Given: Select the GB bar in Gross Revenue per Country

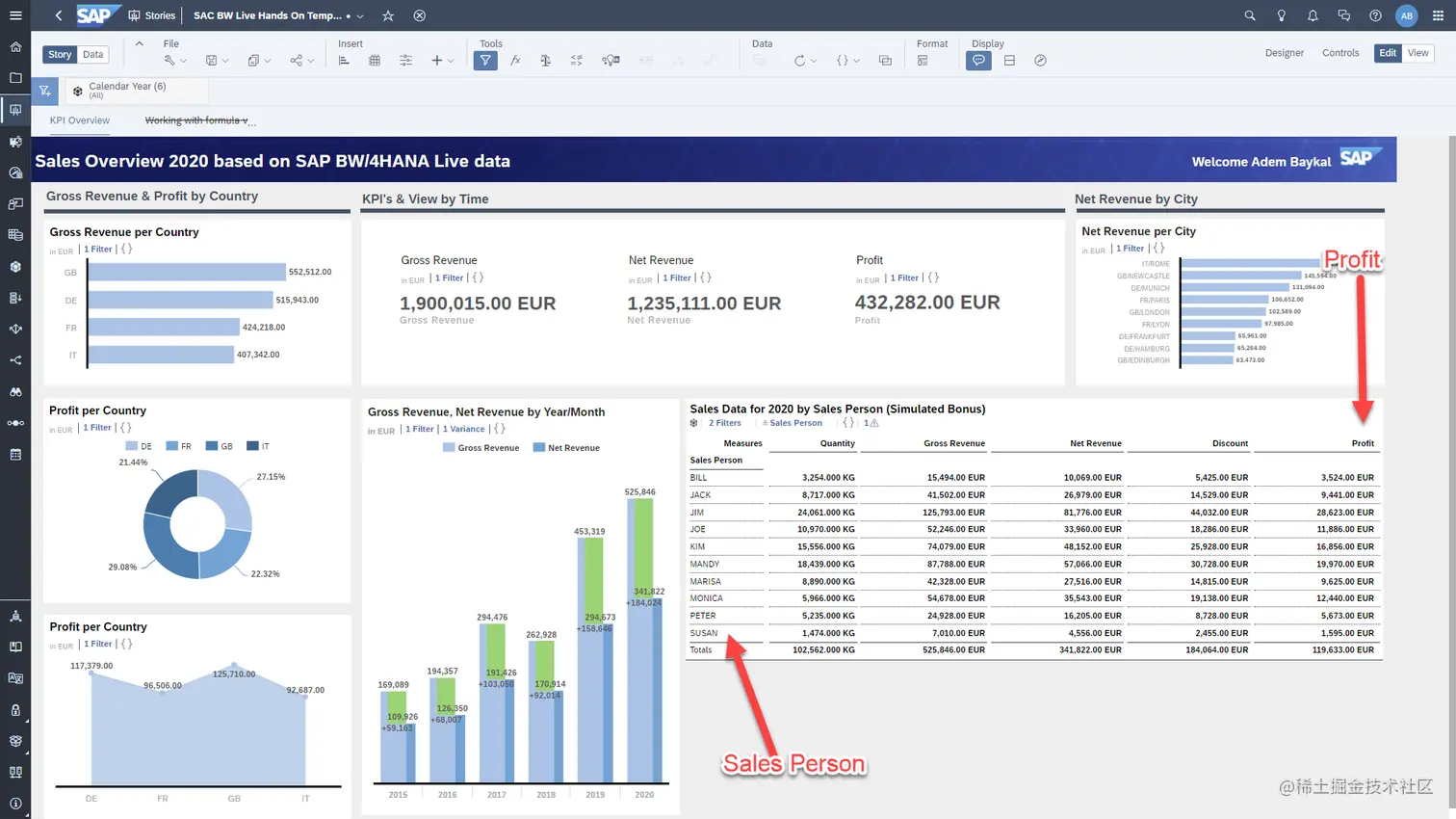Looking at the screenshot, I should [x=187, y=272].
